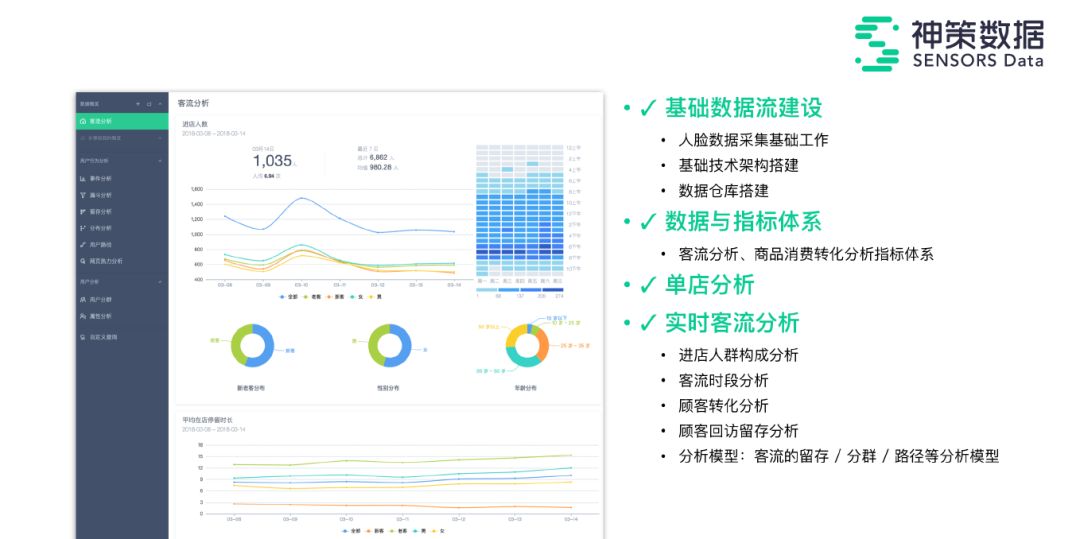Click the 顾客回访留存分析 bullet

(738, 431)
